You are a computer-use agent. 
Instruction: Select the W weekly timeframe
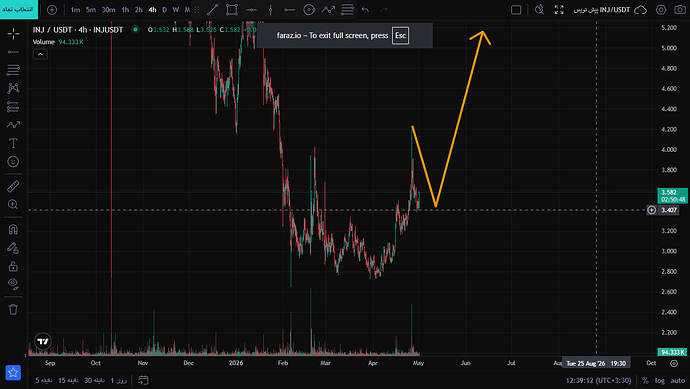pyautogui.click(x=176, y=10)
